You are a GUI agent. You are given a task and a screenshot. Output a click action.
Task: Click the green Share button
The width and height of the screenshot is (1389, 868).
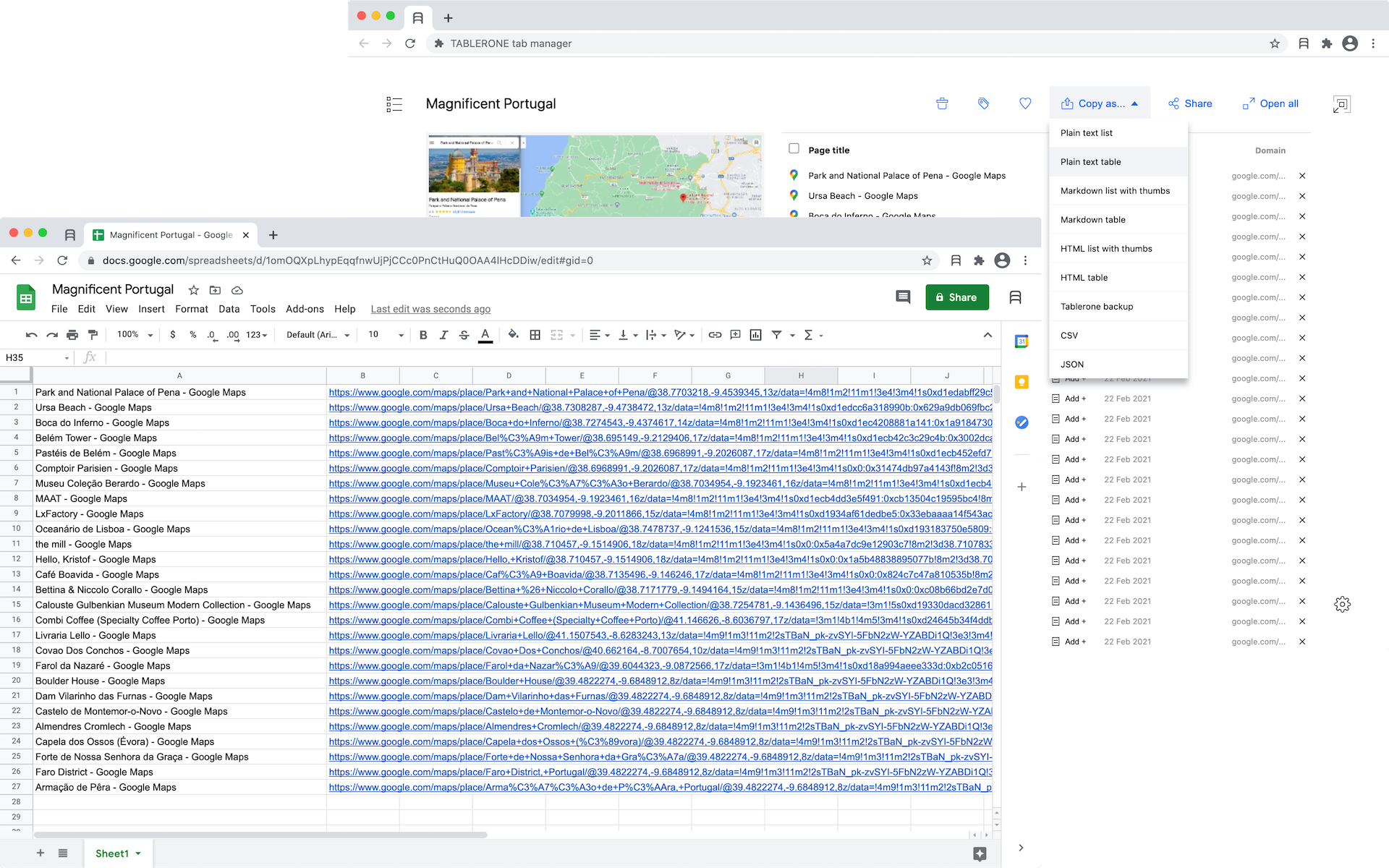956,297
